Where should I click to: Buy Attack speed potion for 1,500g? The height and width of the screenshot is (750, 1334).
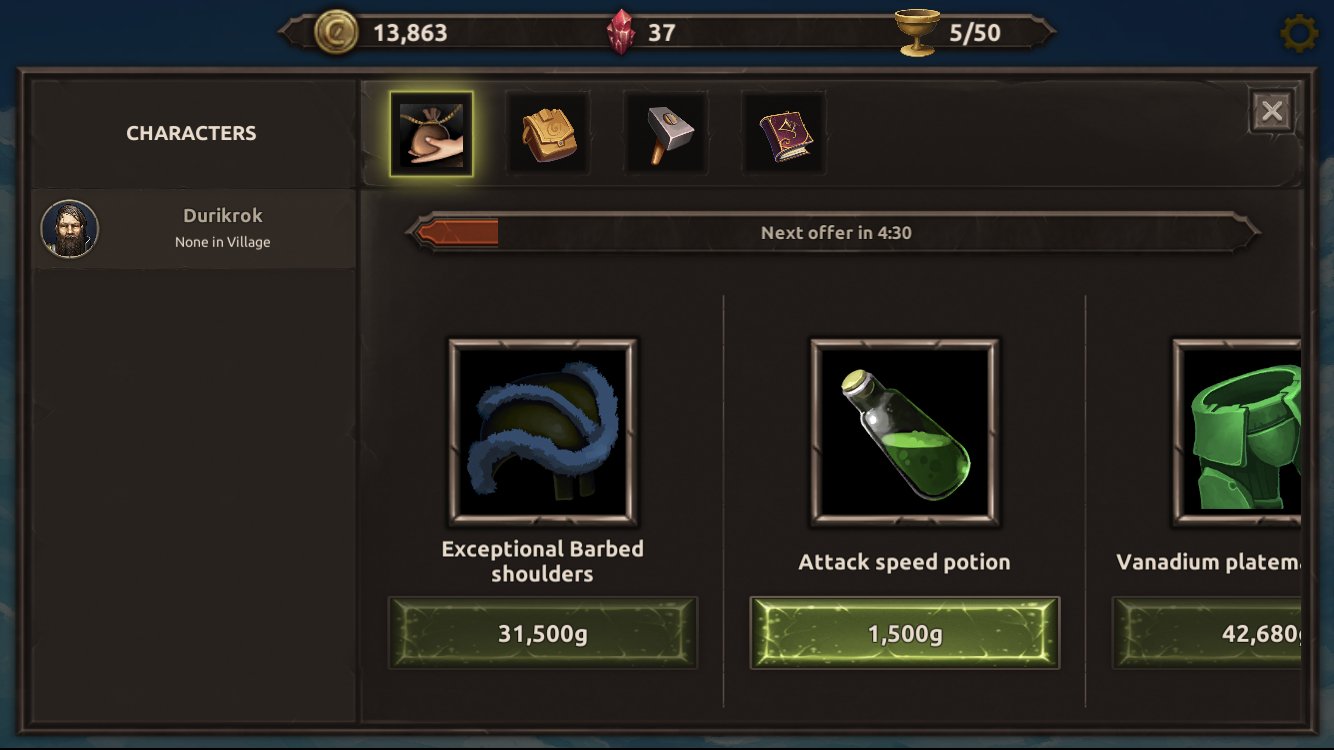click(x=905, y=633)
